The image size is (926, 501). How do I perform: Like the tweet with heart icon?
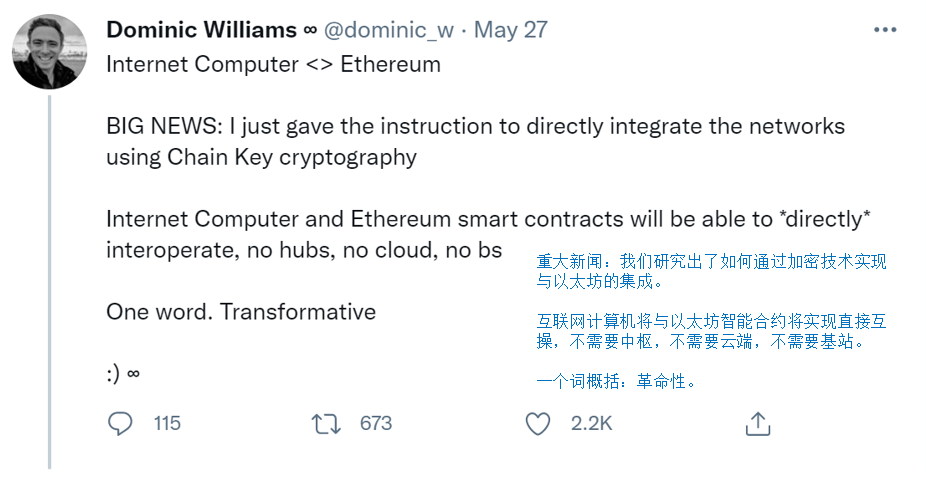tap(537, 424)
